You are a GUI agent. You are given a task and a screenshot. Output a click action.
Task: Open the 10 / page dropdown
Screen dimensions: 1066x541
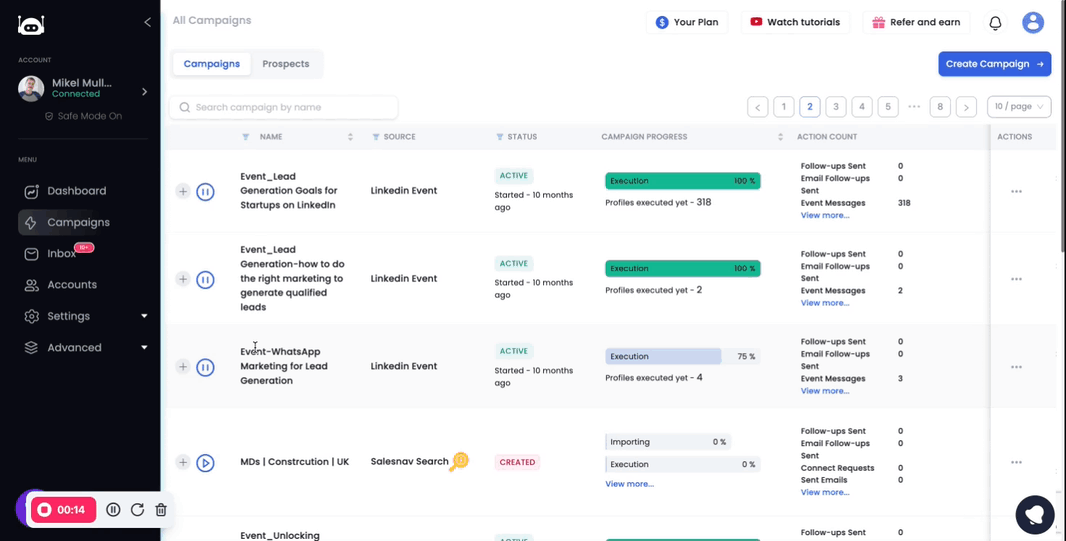(x=1019, y=107)
